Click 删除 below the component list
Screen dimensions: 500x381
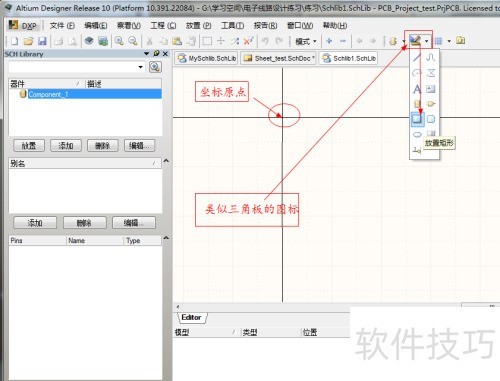click(x=102, y=145)
